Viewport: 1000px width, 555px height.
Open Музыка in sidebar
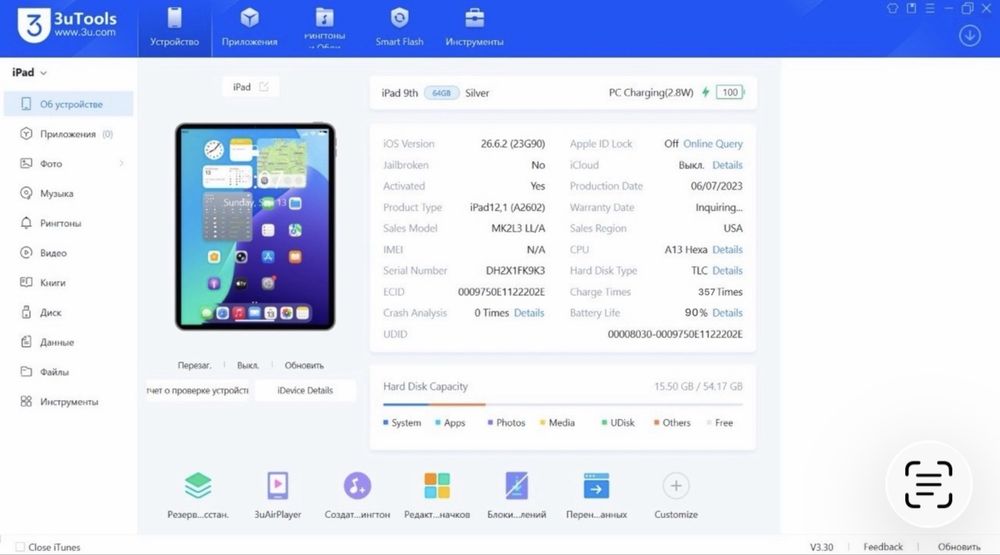69,193
